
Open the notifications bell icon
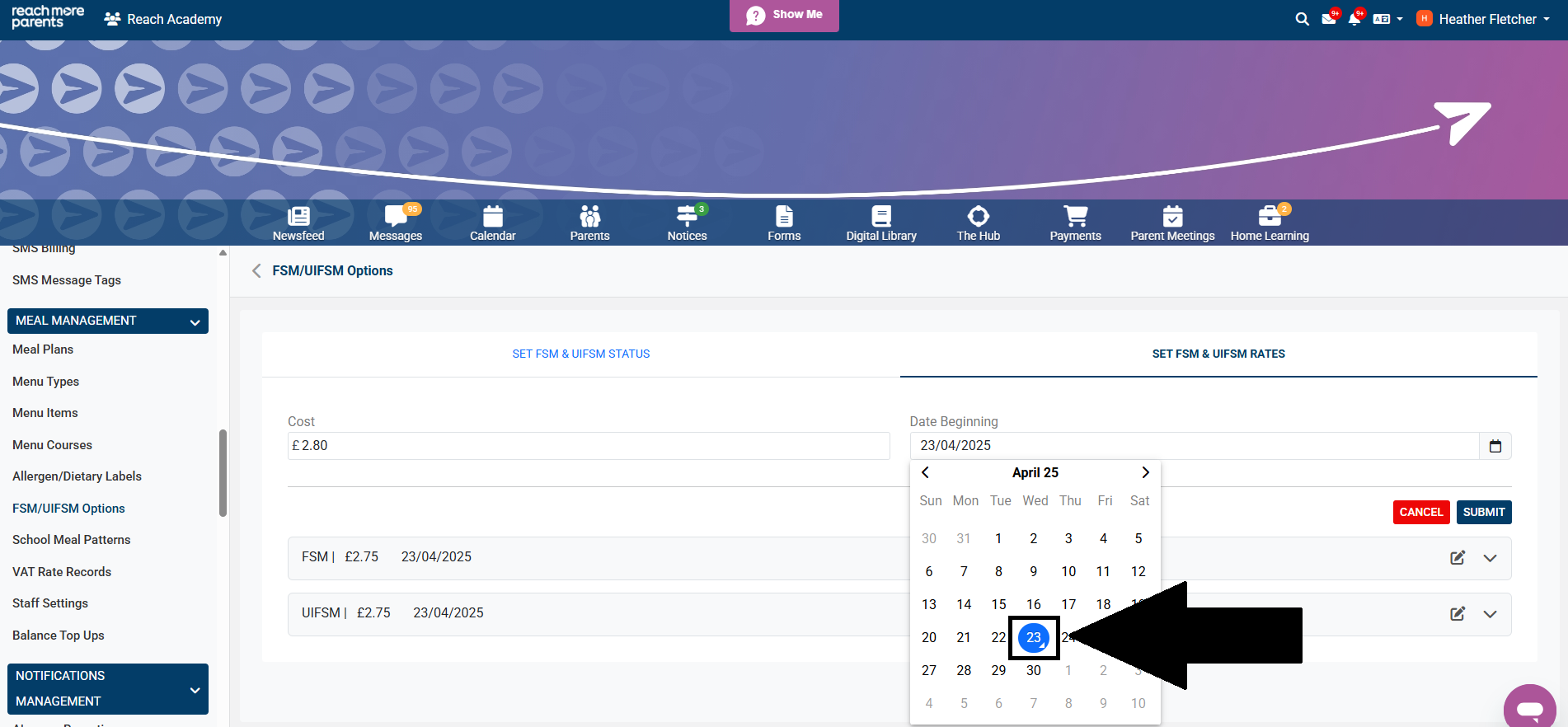click(x=1354, y=19)
